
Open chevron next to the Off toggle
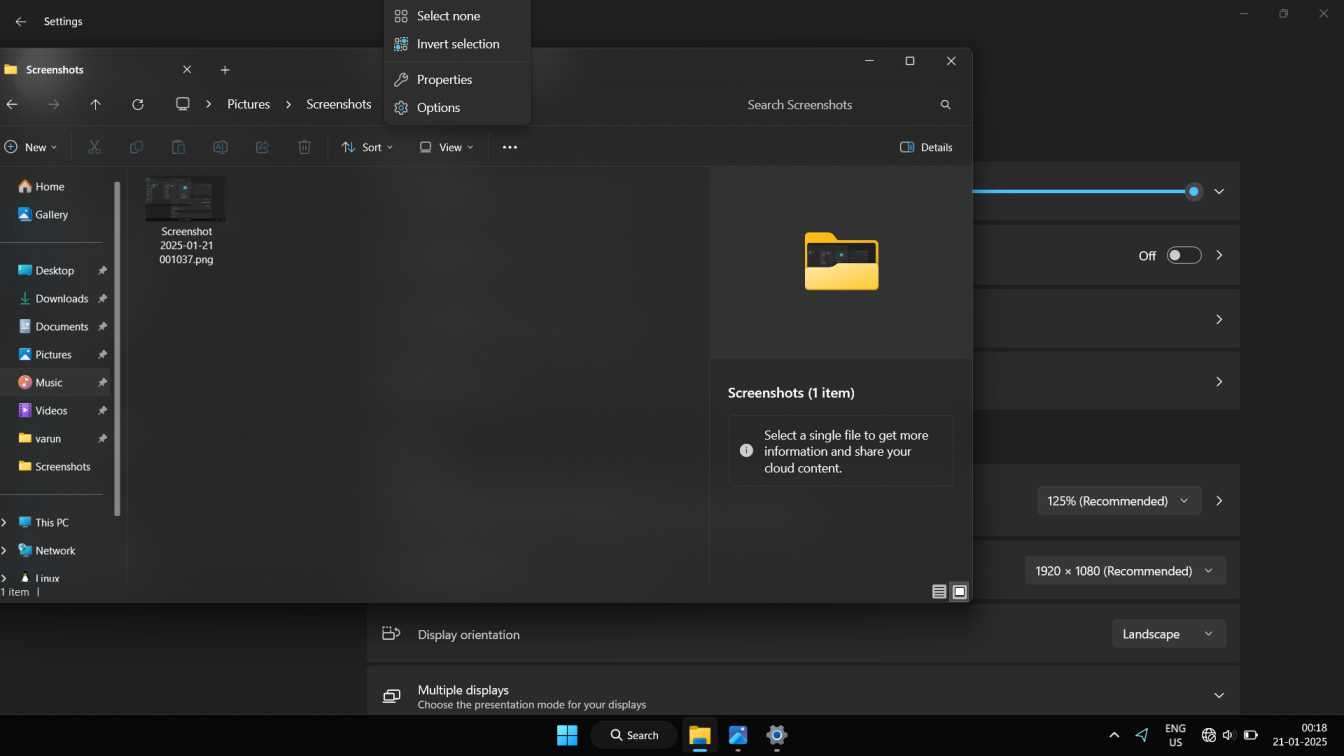coord(1219,255)
